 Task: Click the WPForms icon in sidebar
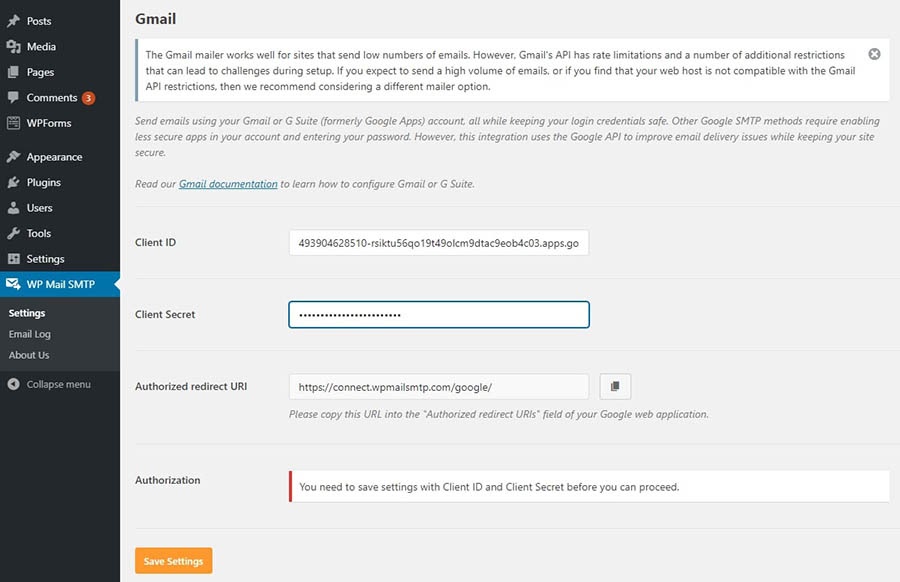point(13,124)
